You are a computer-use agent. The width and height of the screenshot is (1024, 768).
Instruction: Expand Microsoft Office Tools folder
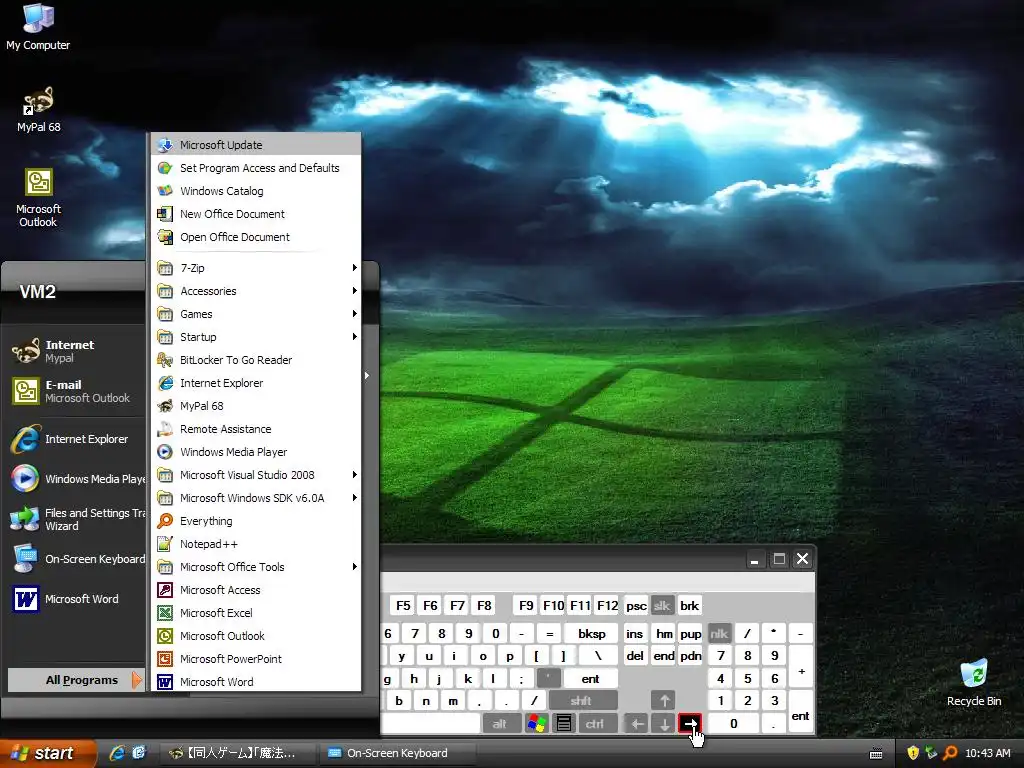(x=256, y=567)
